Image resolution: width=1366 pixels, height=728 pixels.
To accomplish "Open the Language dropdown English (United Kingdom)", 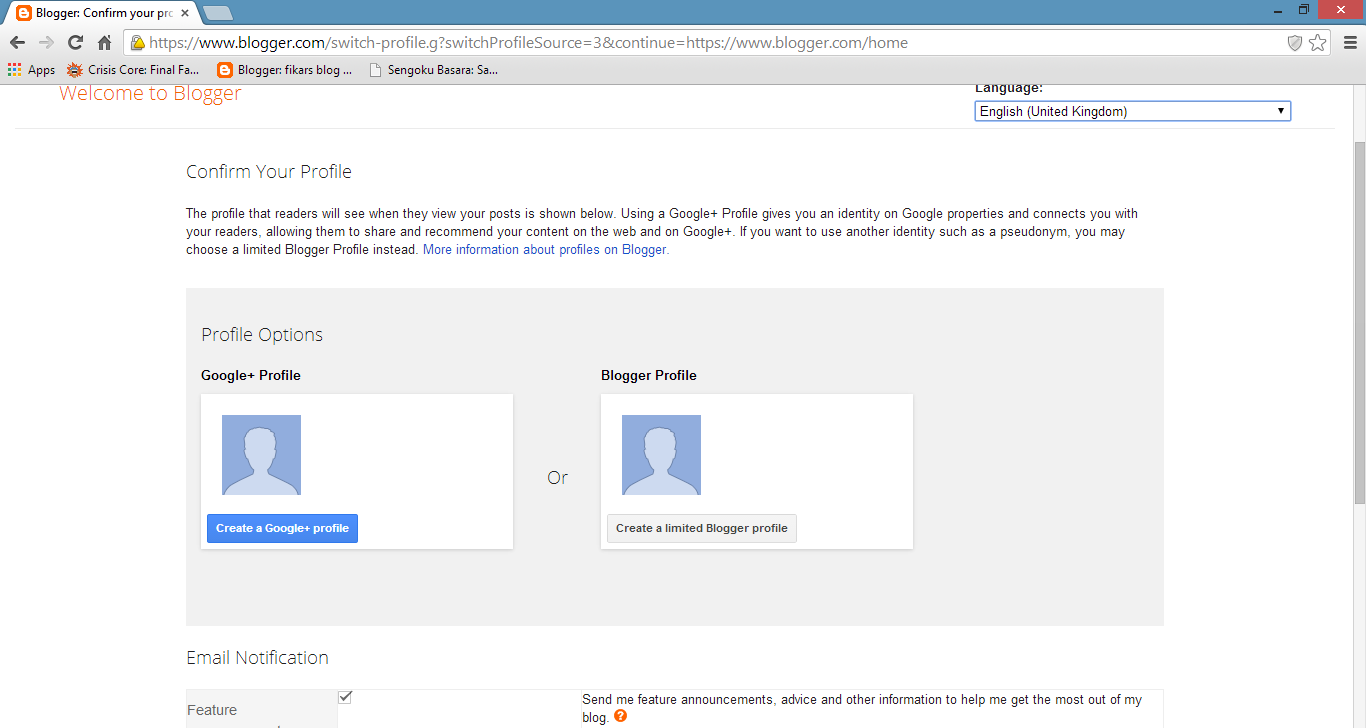I will click(x=1133, y=111).
